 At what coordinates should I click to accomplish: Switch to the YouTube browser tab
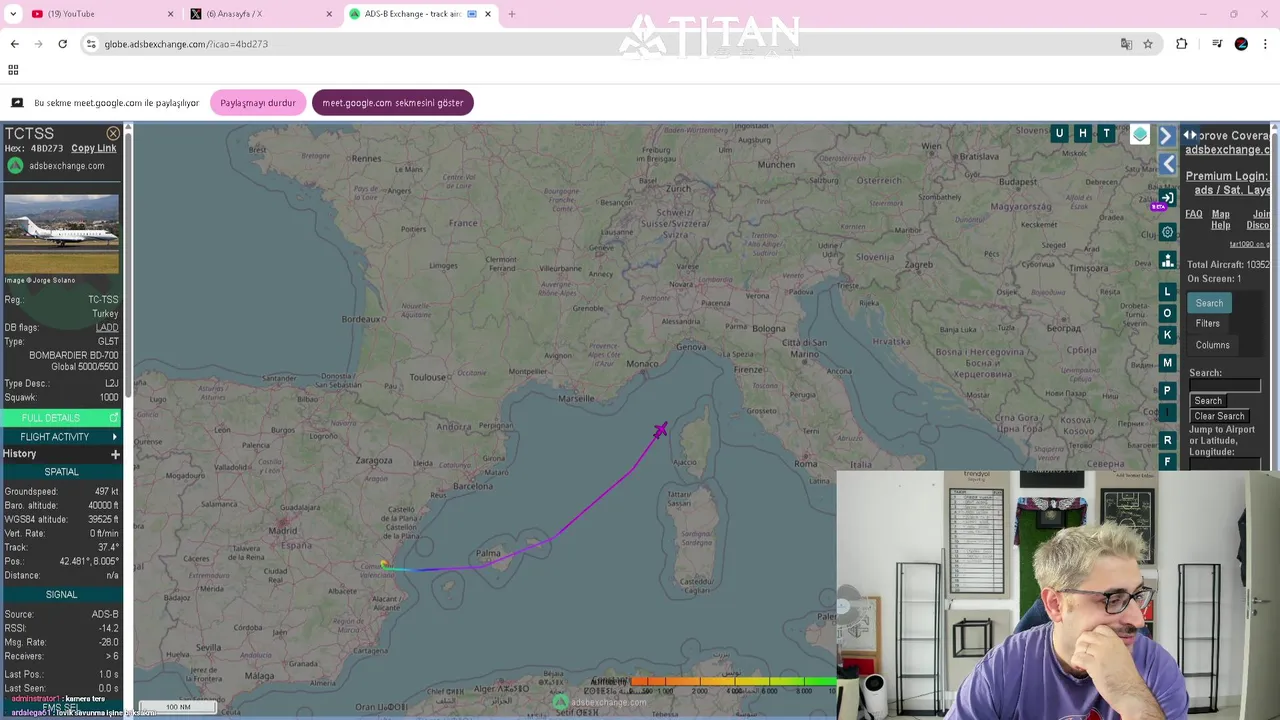pos(100,14)
